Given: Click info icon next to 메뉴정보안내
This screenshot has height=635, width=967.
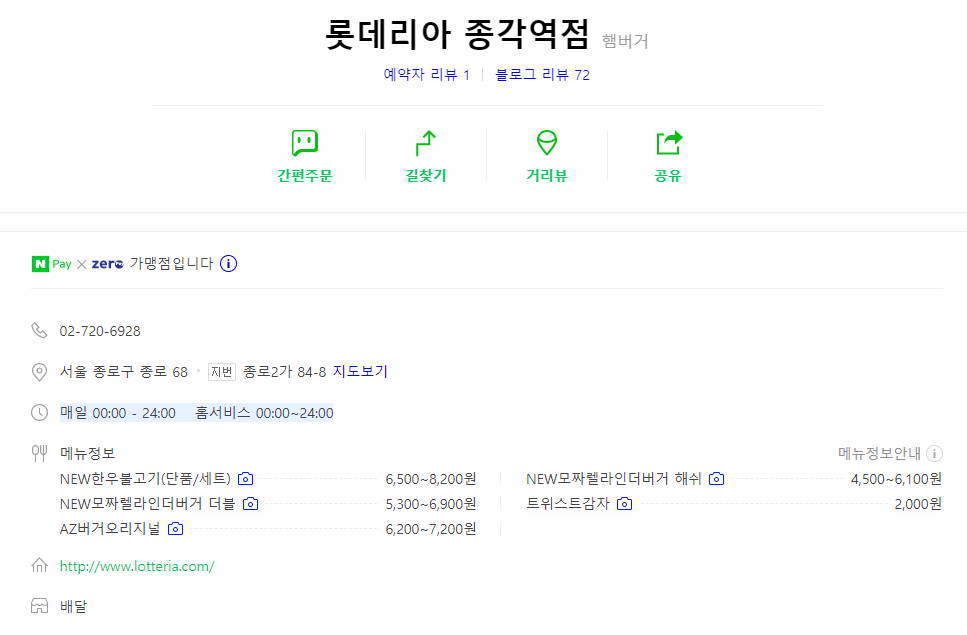Looking at the screenshot, I should (934, 454).
